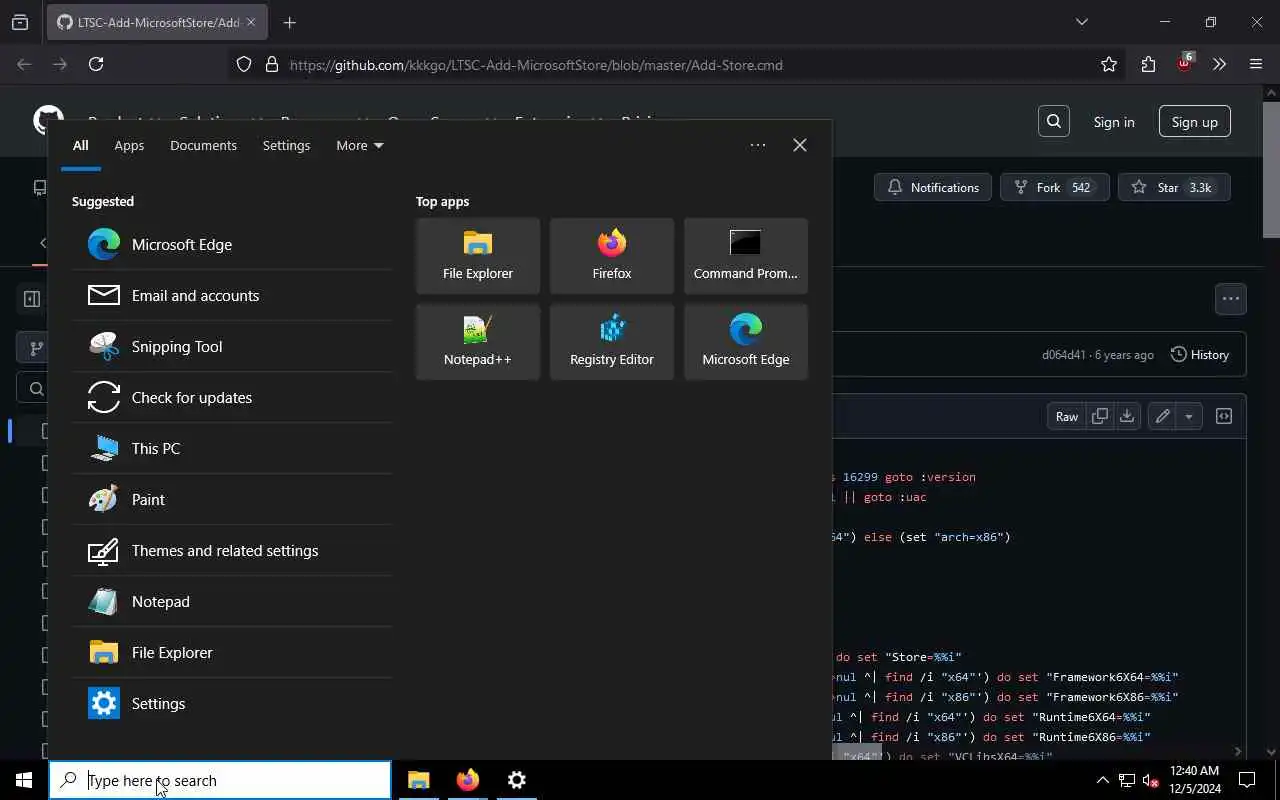This screenshot has width=1280, height=800.
Task: Click the Type here to search box
Action: tap(220, 780)
